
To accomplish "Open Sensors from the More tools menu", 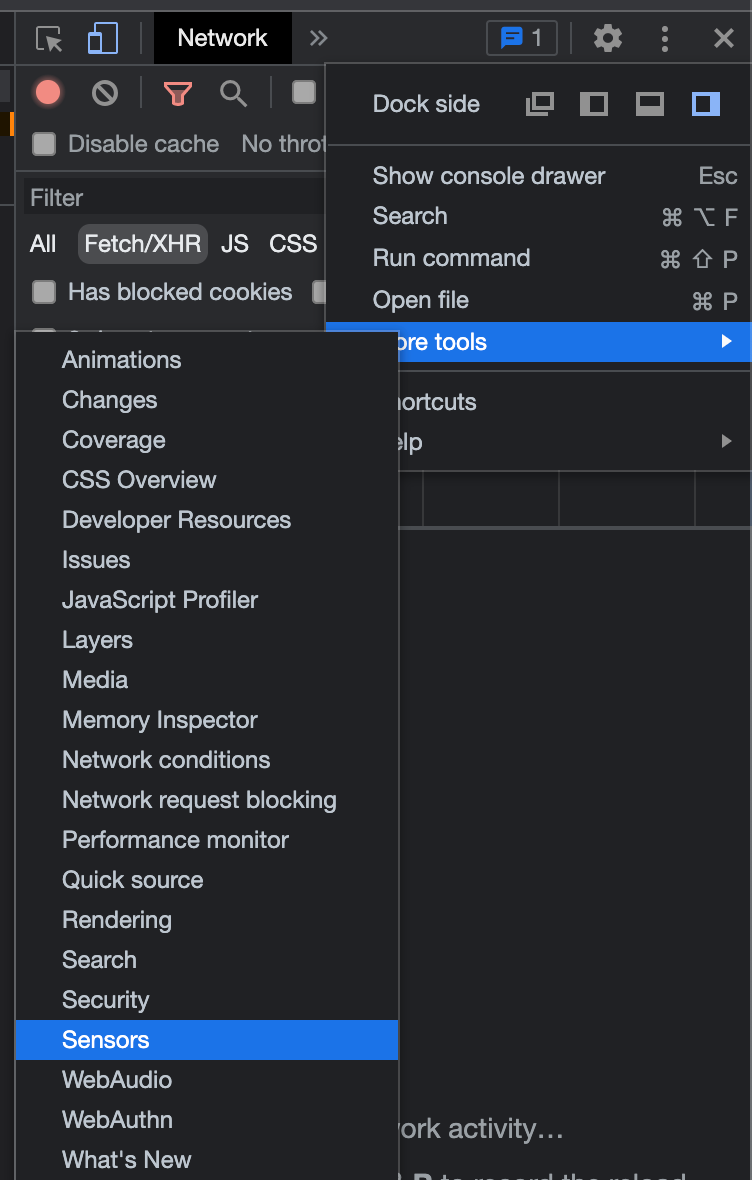I will point(105,1039).
